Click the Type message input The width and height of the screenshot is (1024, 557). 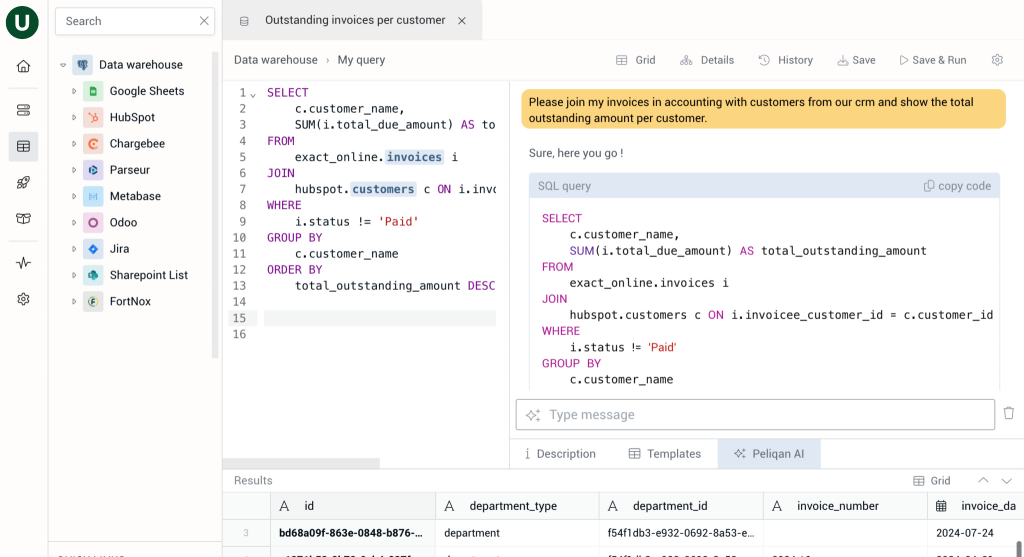pyautogui.click(x=755, y=415)
